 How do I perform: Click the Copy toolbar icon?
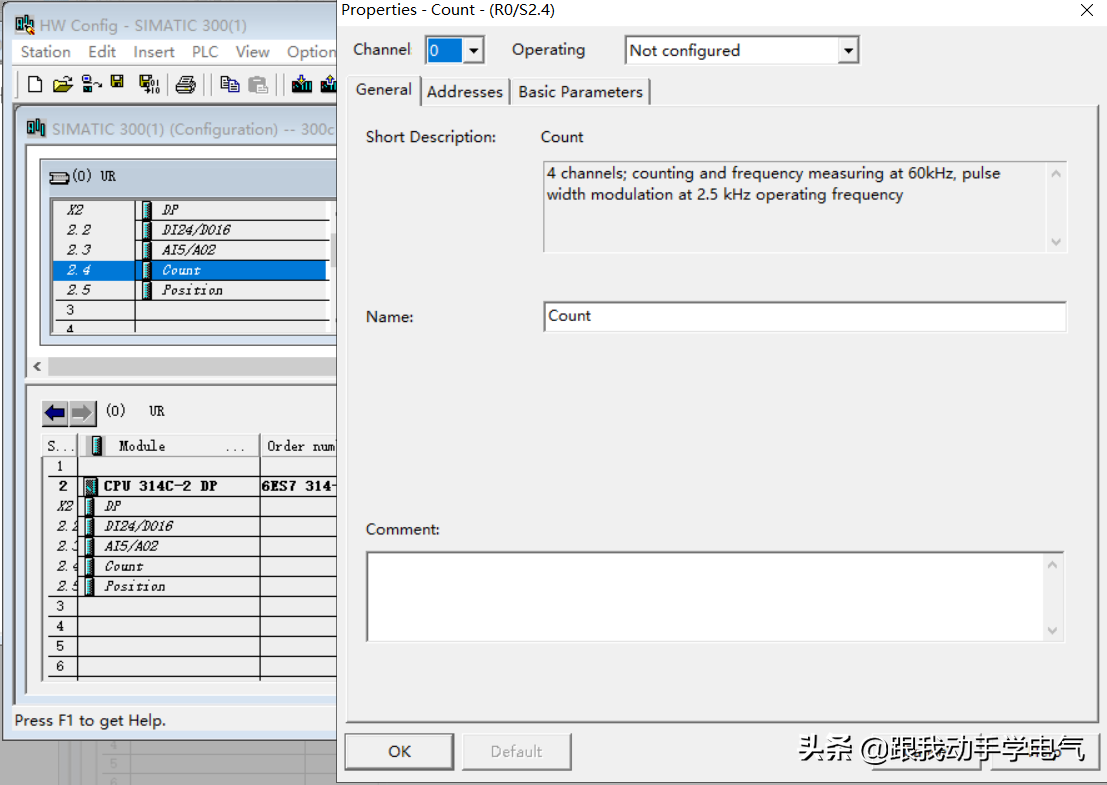click(x=229, y=84)
